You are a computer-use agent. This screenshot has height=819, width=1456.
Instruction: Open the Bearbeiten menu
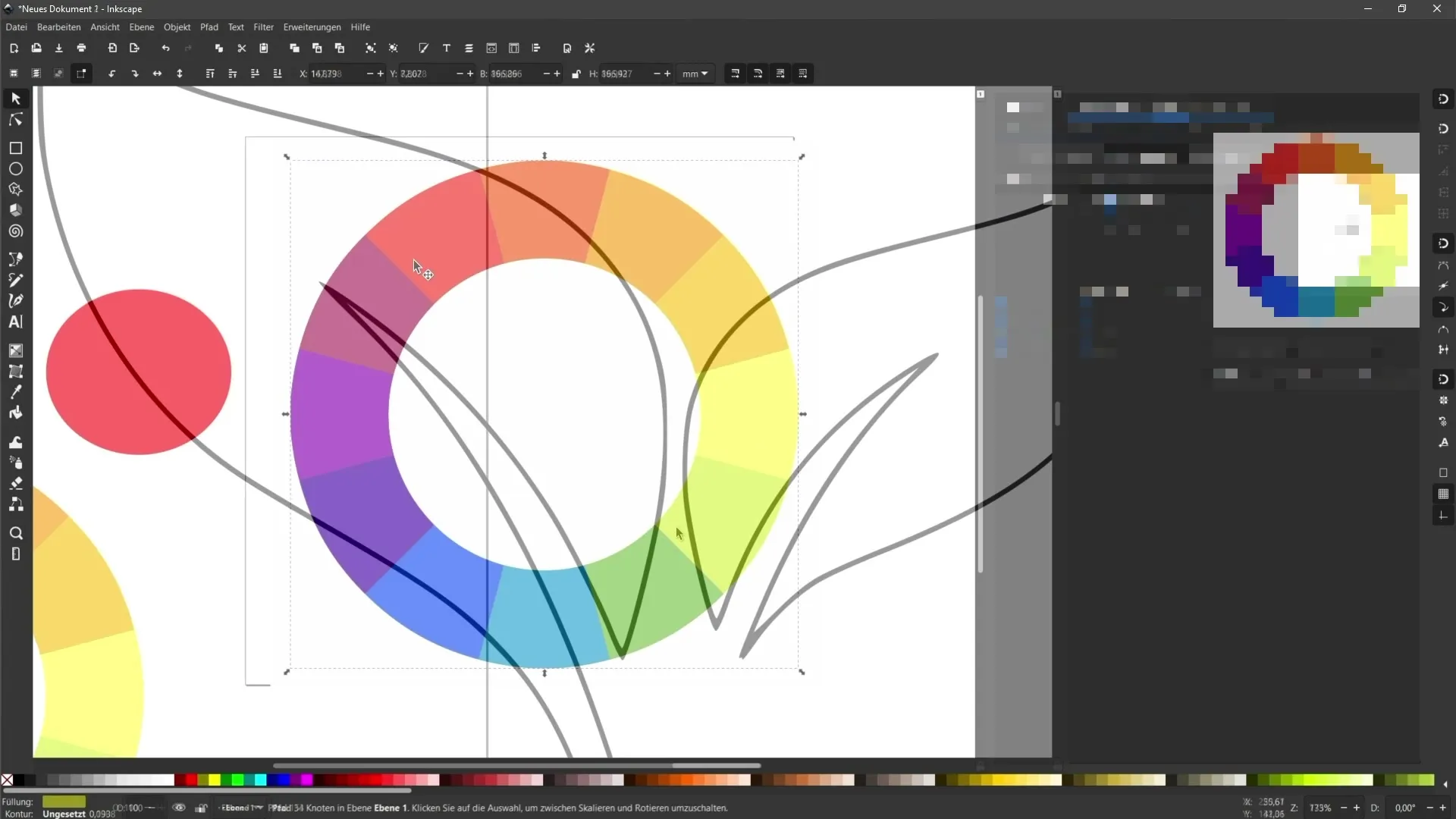coord(58,27)
